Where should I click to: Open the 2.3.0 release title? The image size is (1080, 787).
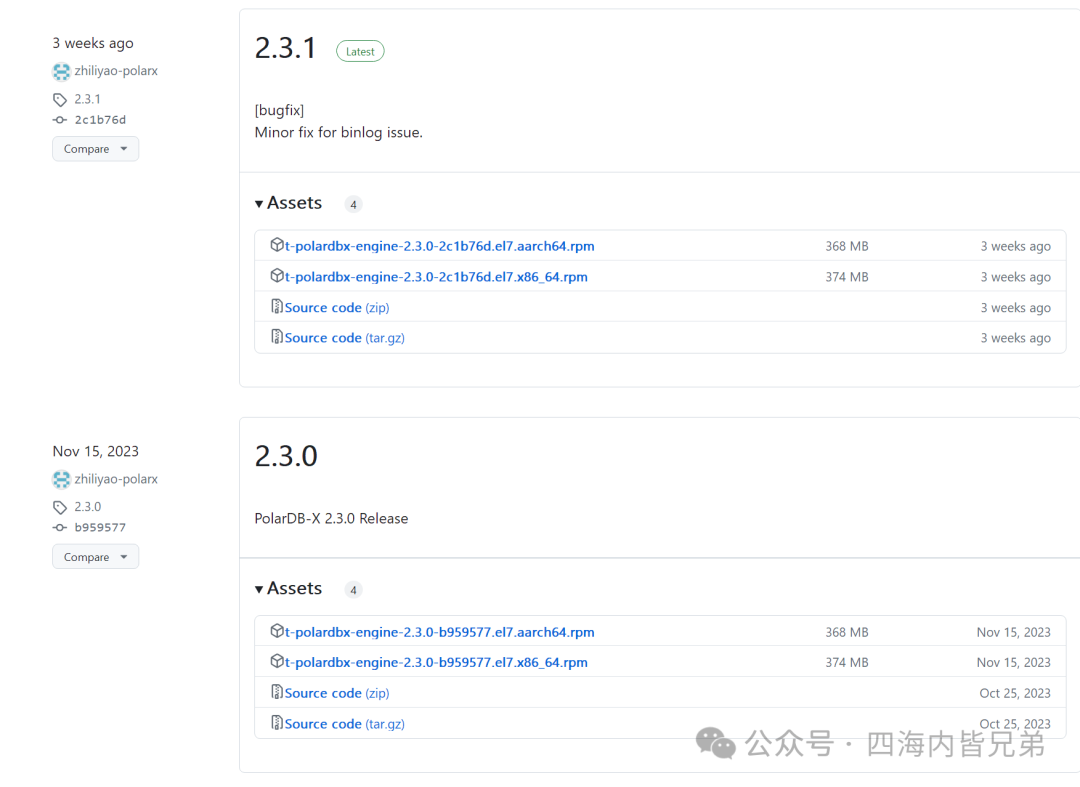pyautogui.click(x=286, y=456)
